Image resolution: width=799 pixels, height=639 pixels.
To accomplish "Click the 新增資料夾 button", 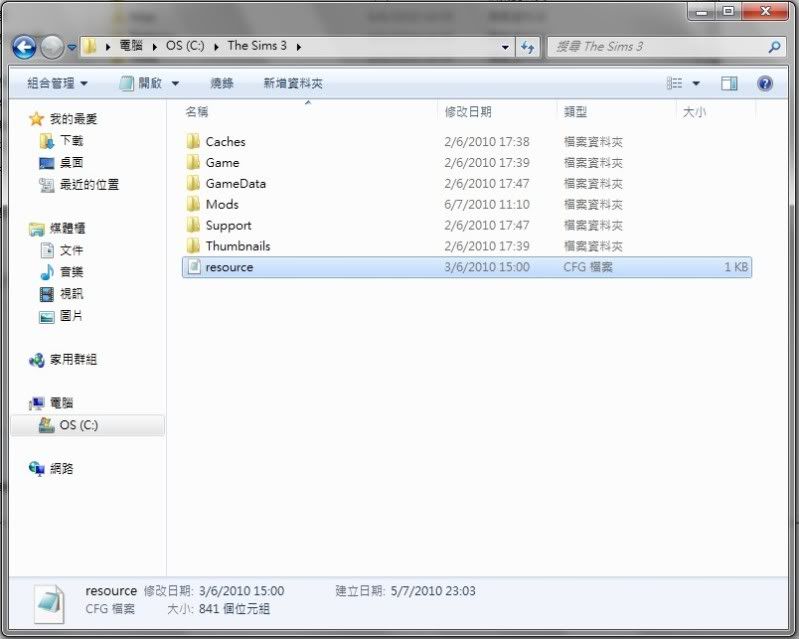I will point(293,84).
